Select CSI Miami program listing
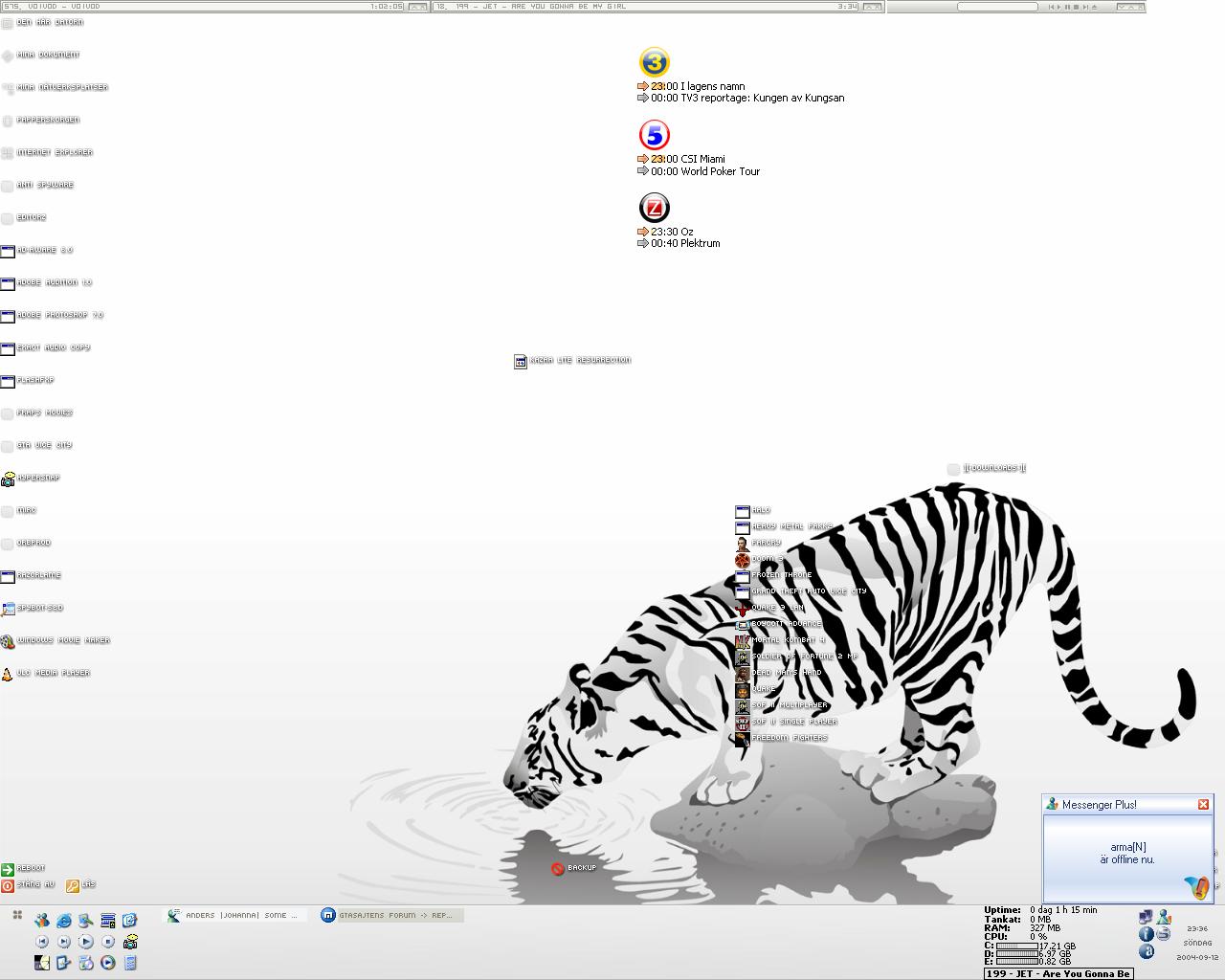The width and height of the screenshot is (1225, 980). pyautogui.click(x=681, y=159)
